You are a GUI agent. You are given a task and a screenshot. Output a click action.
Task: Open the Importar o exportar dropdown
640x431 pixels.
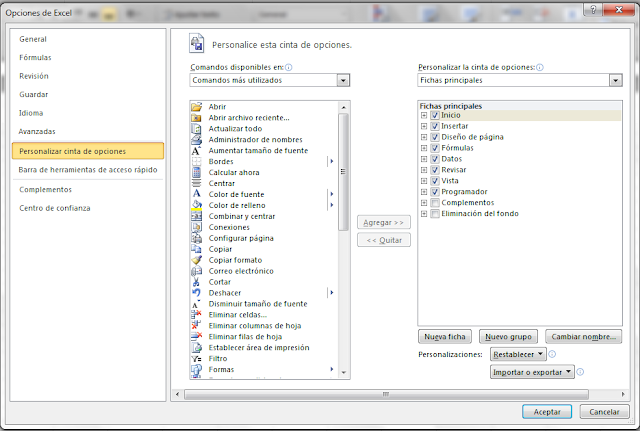tap(532, 372)
